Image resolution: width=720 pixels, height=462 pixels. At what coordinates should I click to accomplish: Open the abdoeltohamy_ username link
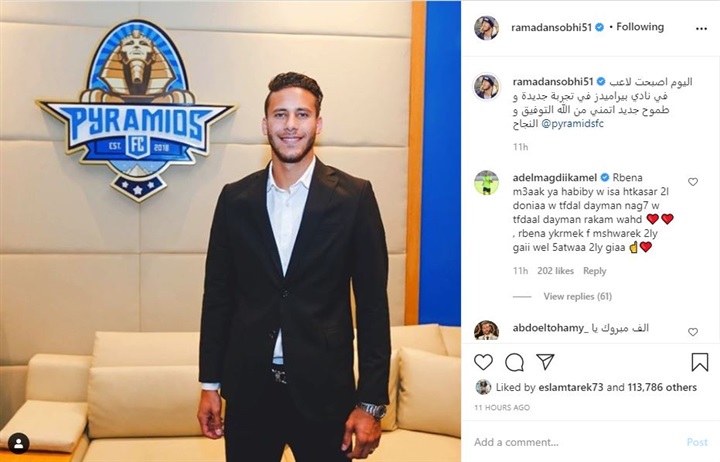click(x=550, y=328)
